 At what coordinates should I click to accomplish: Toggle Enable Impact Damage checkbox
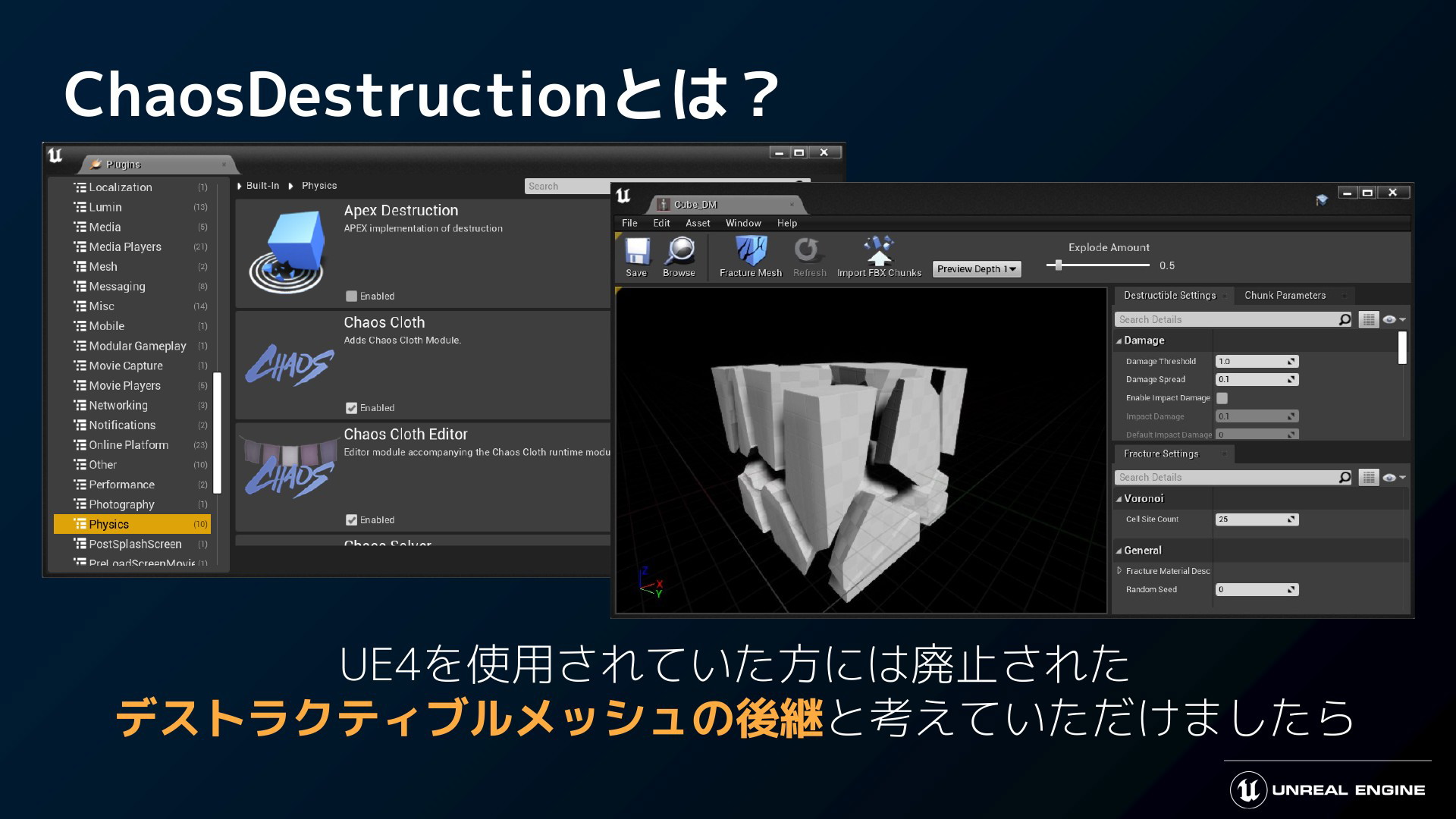(x=1222, y=398)
